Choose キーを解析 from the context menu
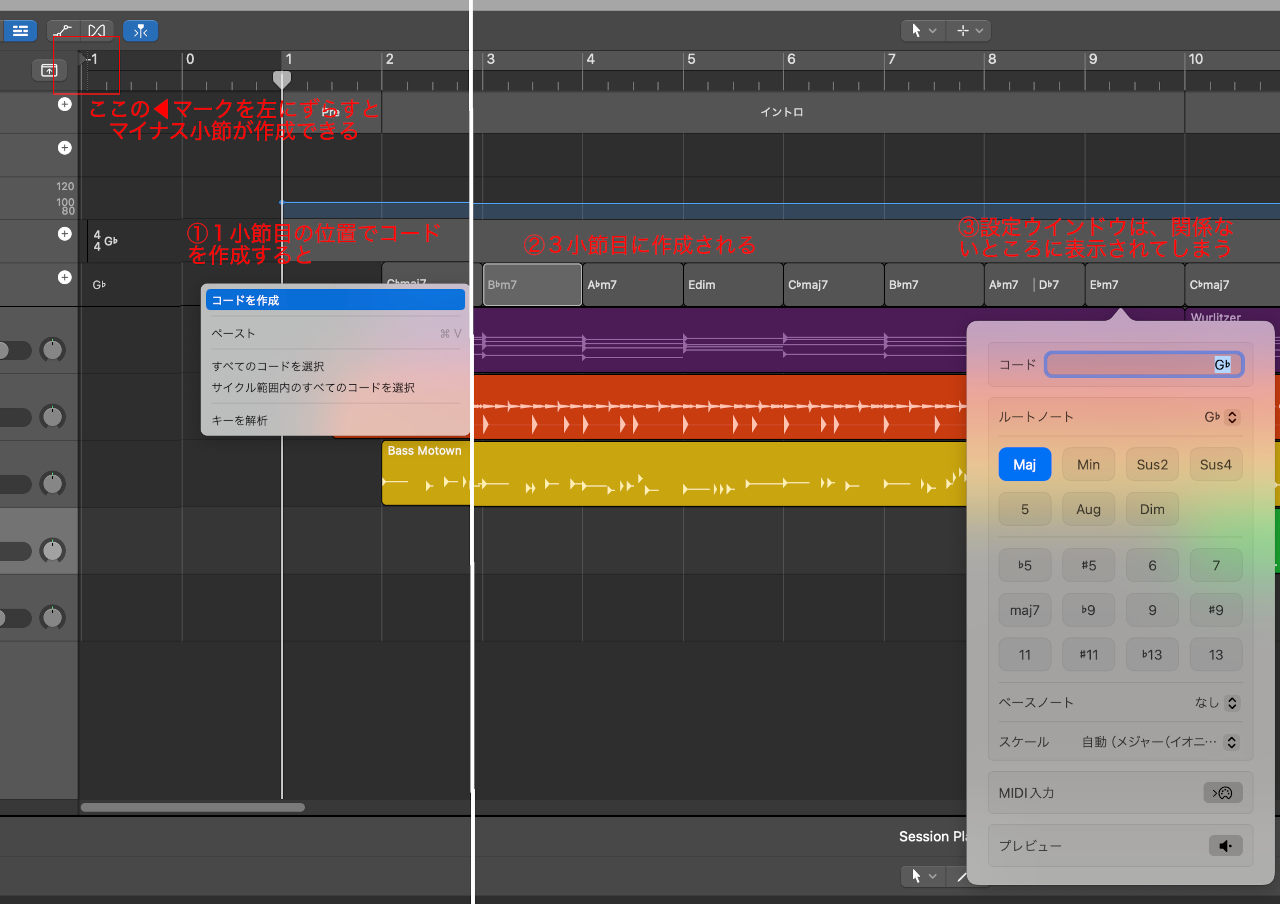This screenshot has width=1280, height=904. [x=335, y=420]
